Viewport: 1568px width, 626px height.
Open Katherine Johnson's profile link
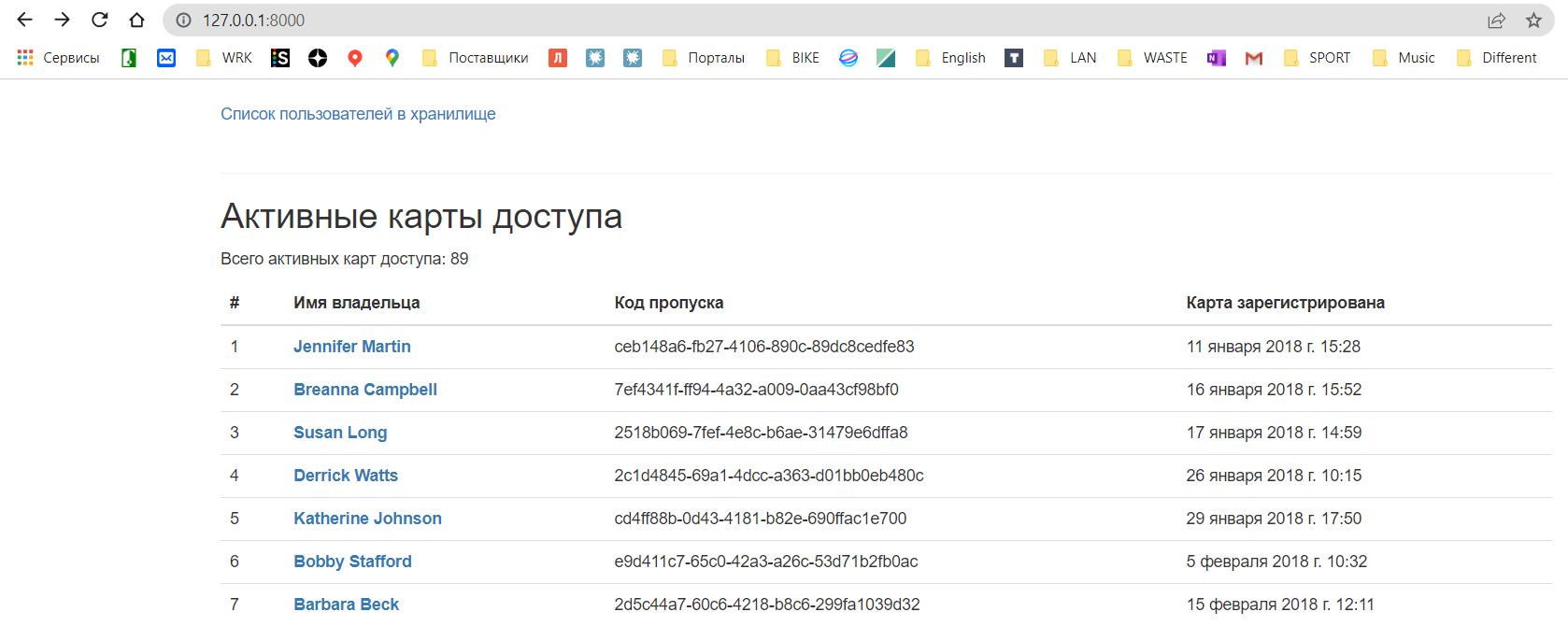coord(367,519)
